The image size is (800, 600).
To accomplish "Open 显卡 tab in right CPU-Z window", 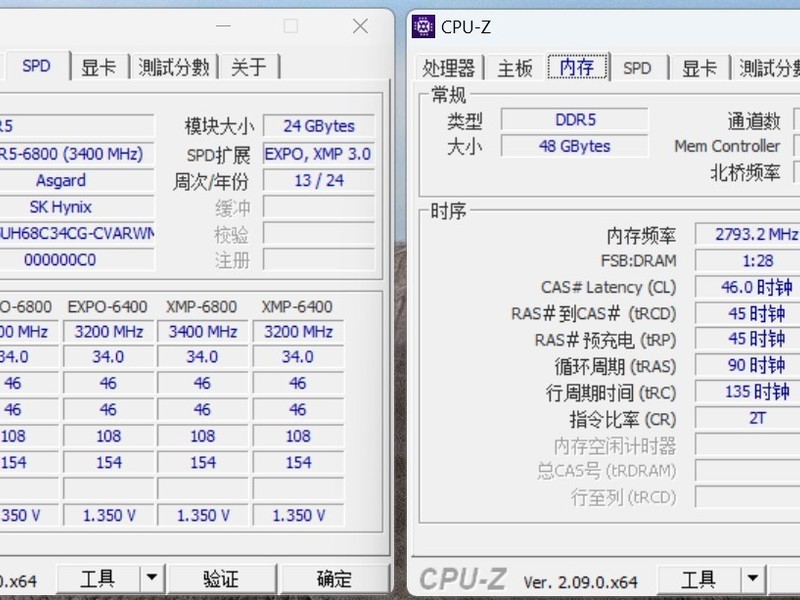I will [699, 68].
